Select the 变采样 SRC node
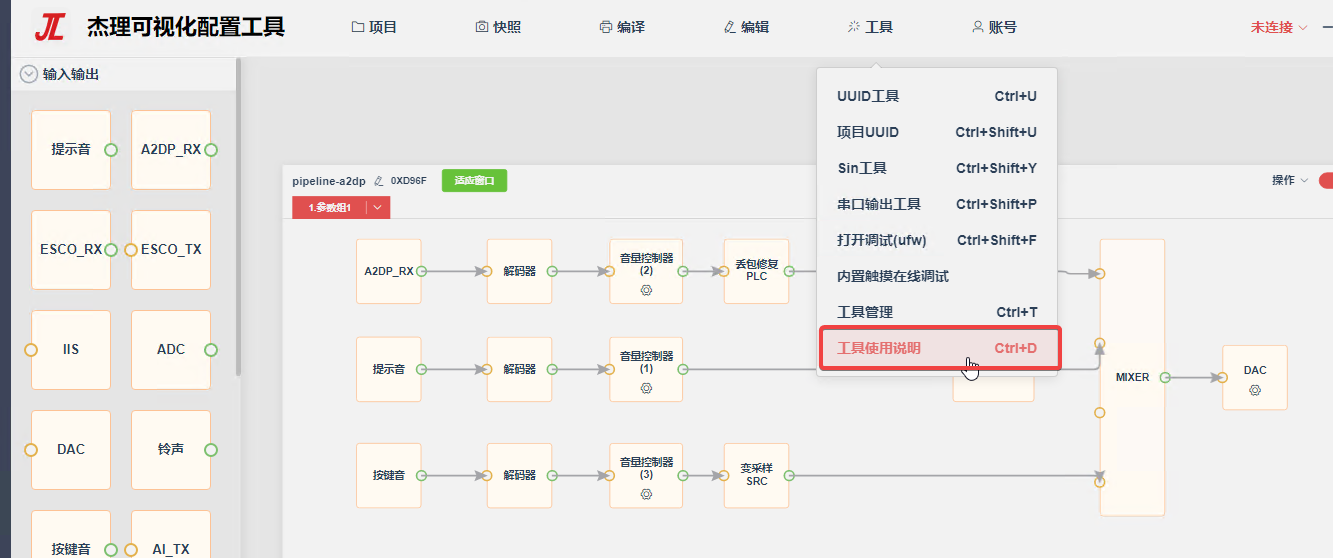1333x558 pixels. [x=756, y=475]
